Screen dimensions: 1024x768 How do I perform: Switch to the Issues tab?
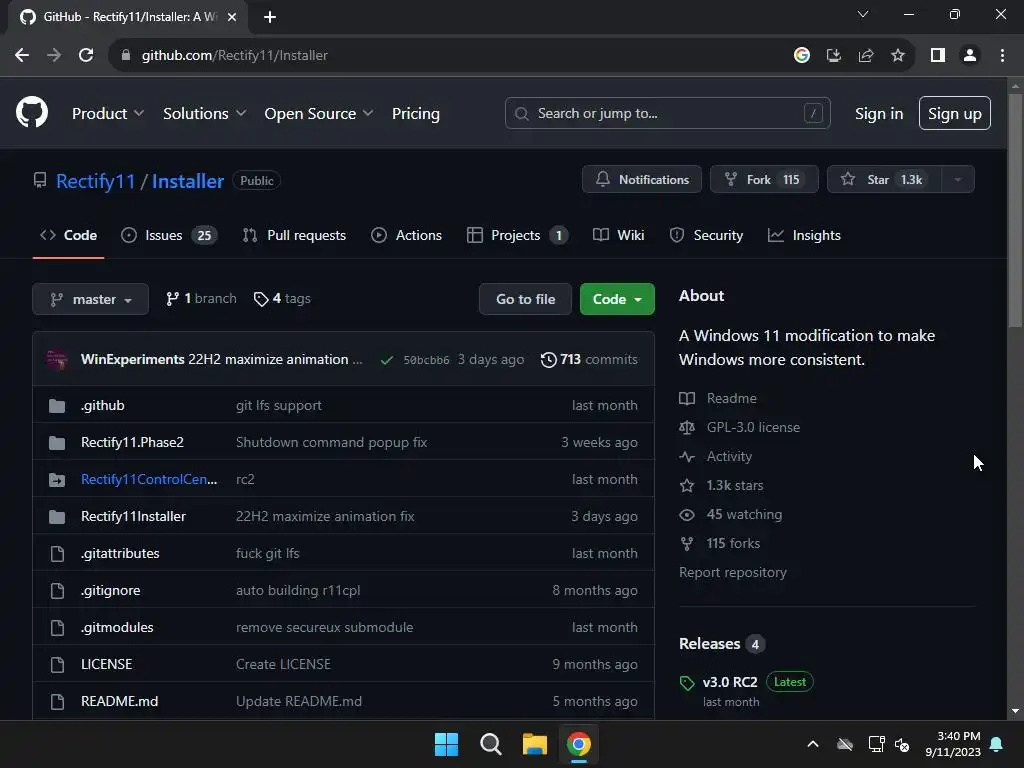coord(169,235)
